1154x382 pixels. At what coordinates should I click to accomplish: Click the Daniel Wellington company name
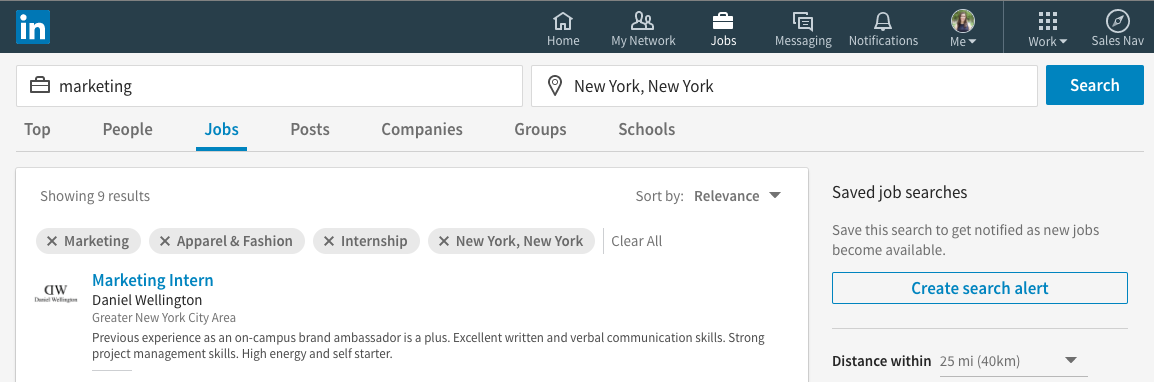[146, 300]
